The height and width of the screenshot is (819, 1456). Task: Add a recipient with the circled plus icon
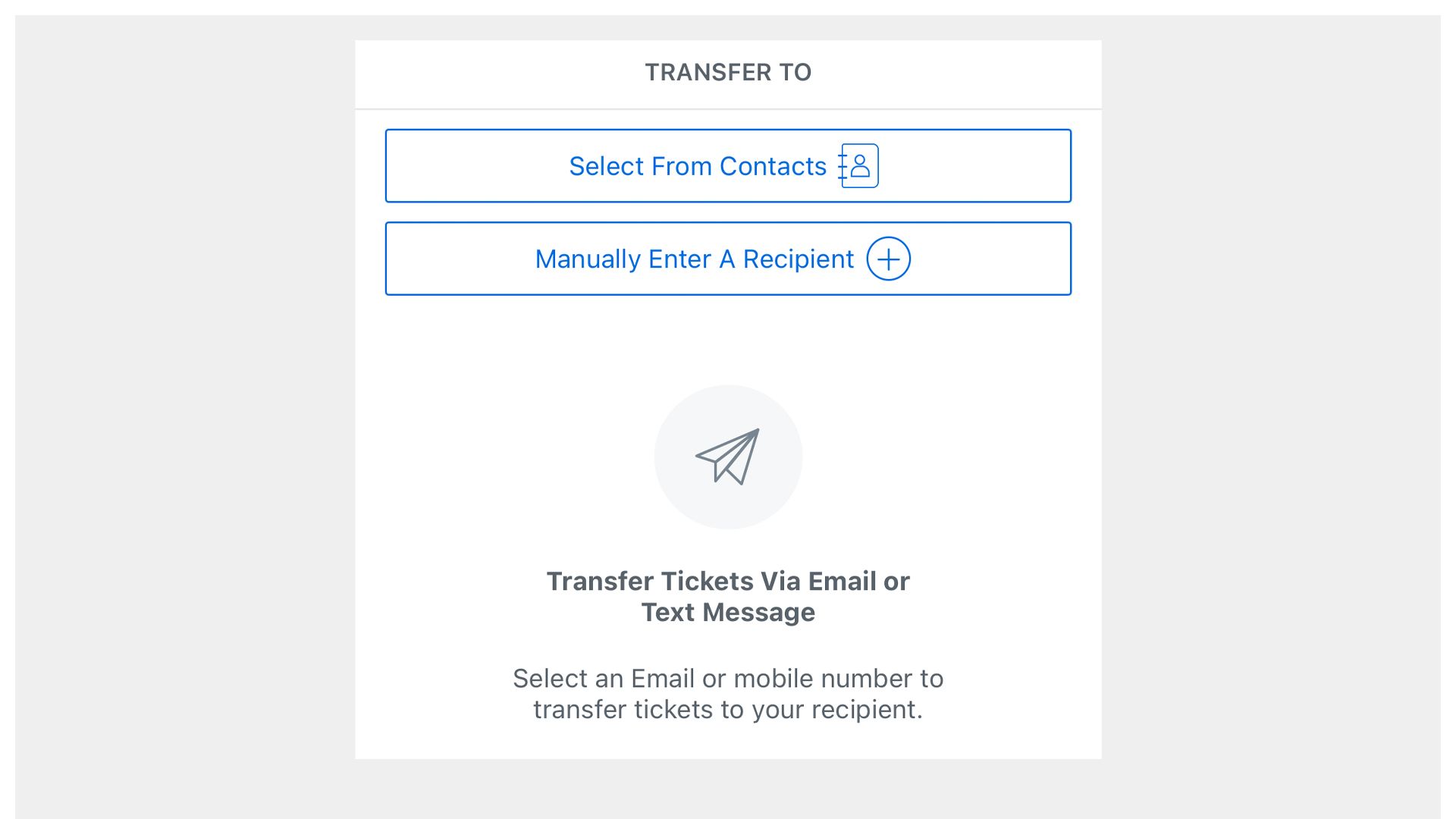[888, 259]
